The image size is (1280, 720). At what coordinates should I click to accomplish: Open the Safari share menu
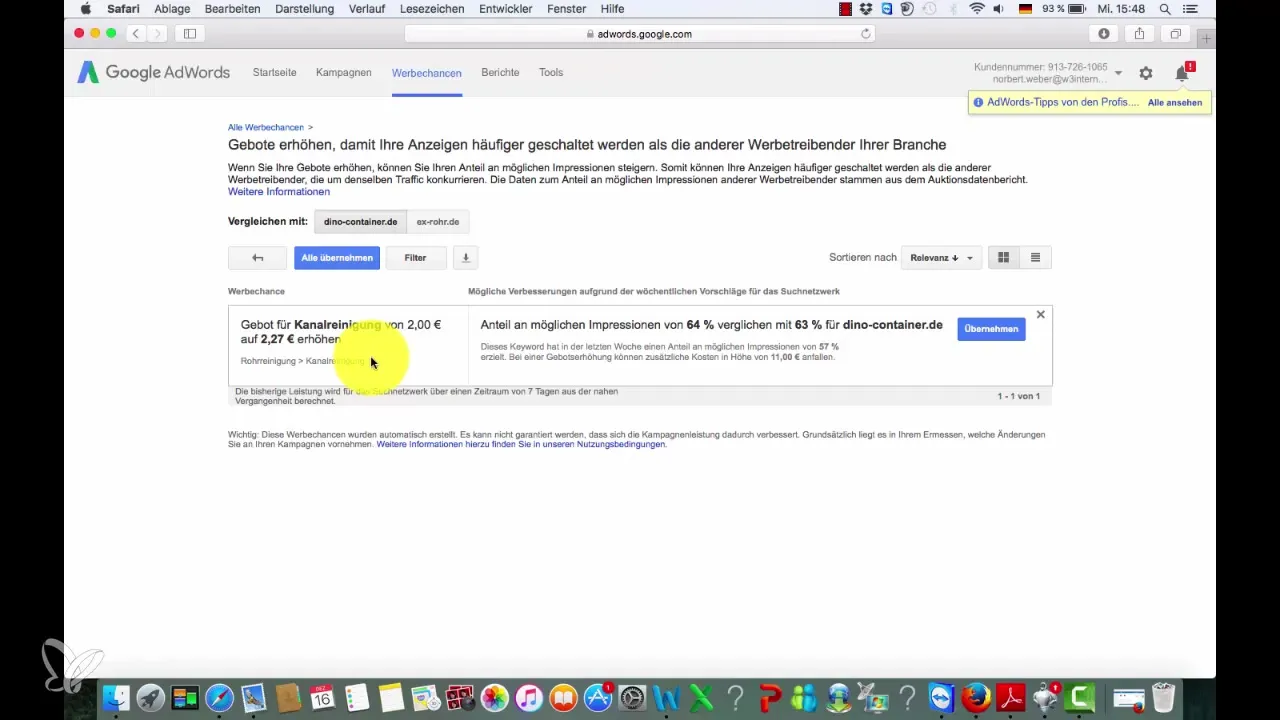click(x=1139, y=34)
